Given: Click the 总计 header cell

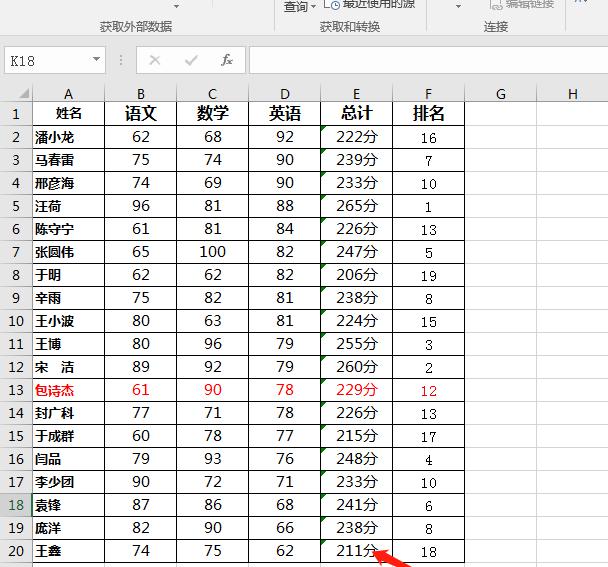Looking at the screenshot, I should [357, 114].
